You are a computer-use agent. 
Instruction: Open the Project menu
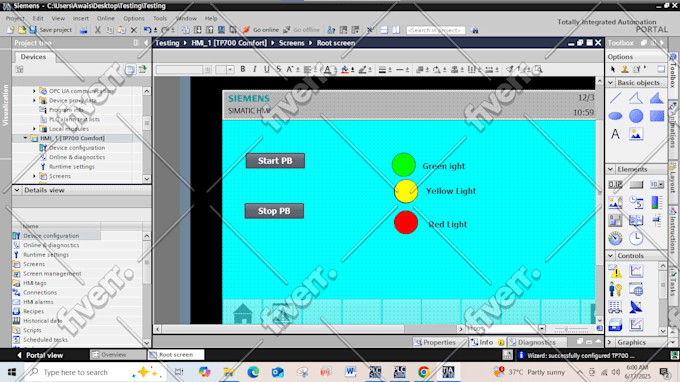click(15, 18)
